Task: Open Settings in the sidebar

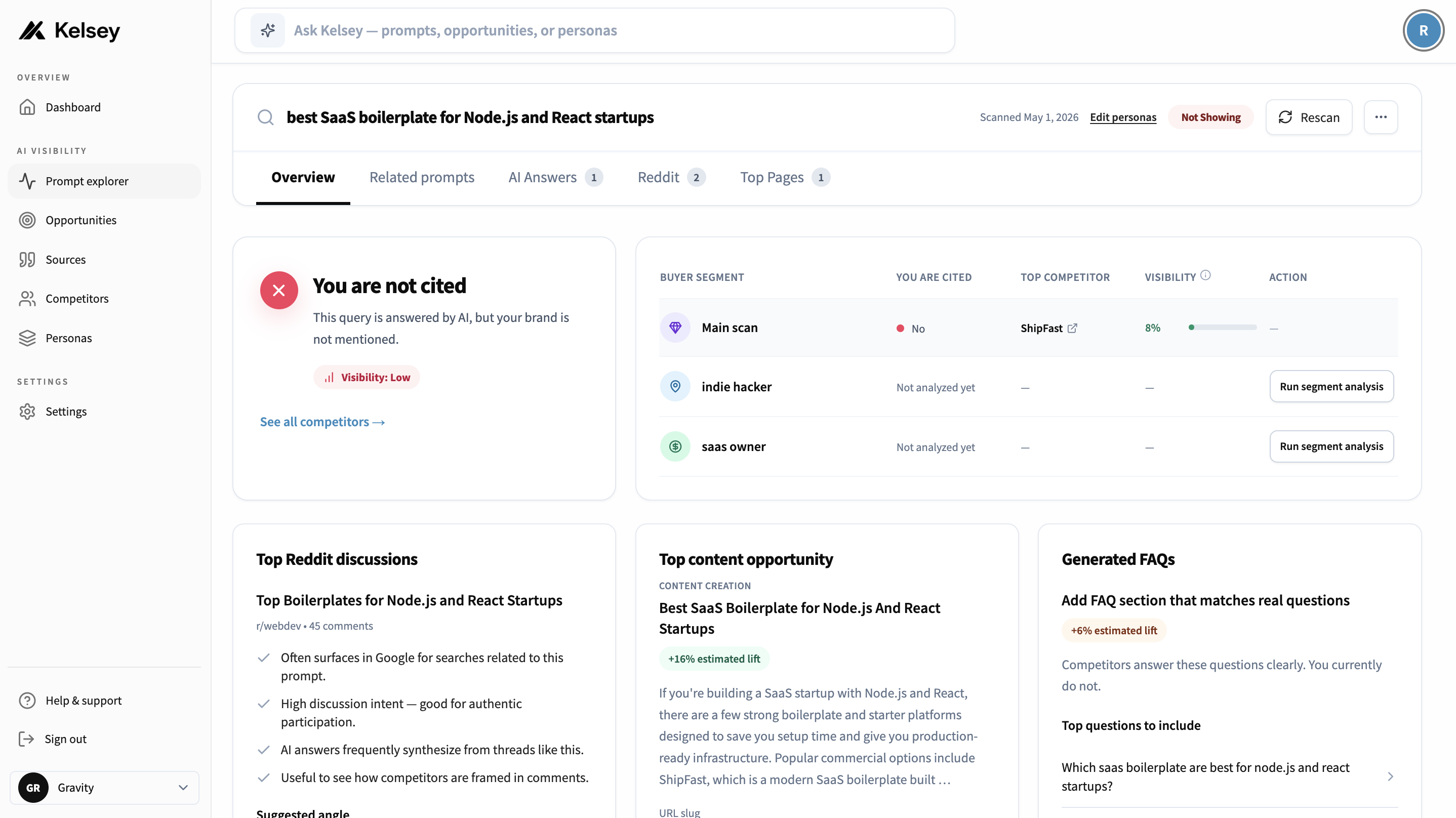Action: (105, 412)
